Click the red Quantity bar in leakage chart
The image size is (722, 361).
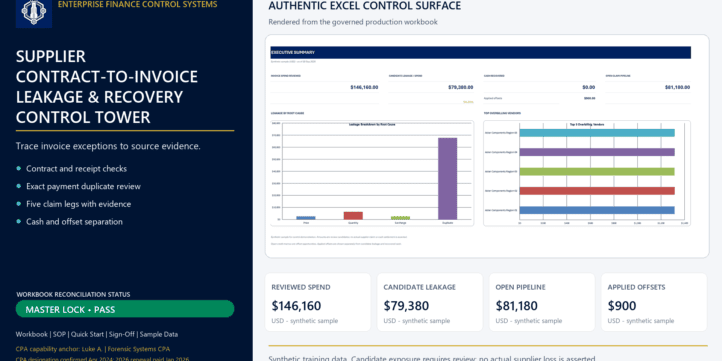point(353,215)
